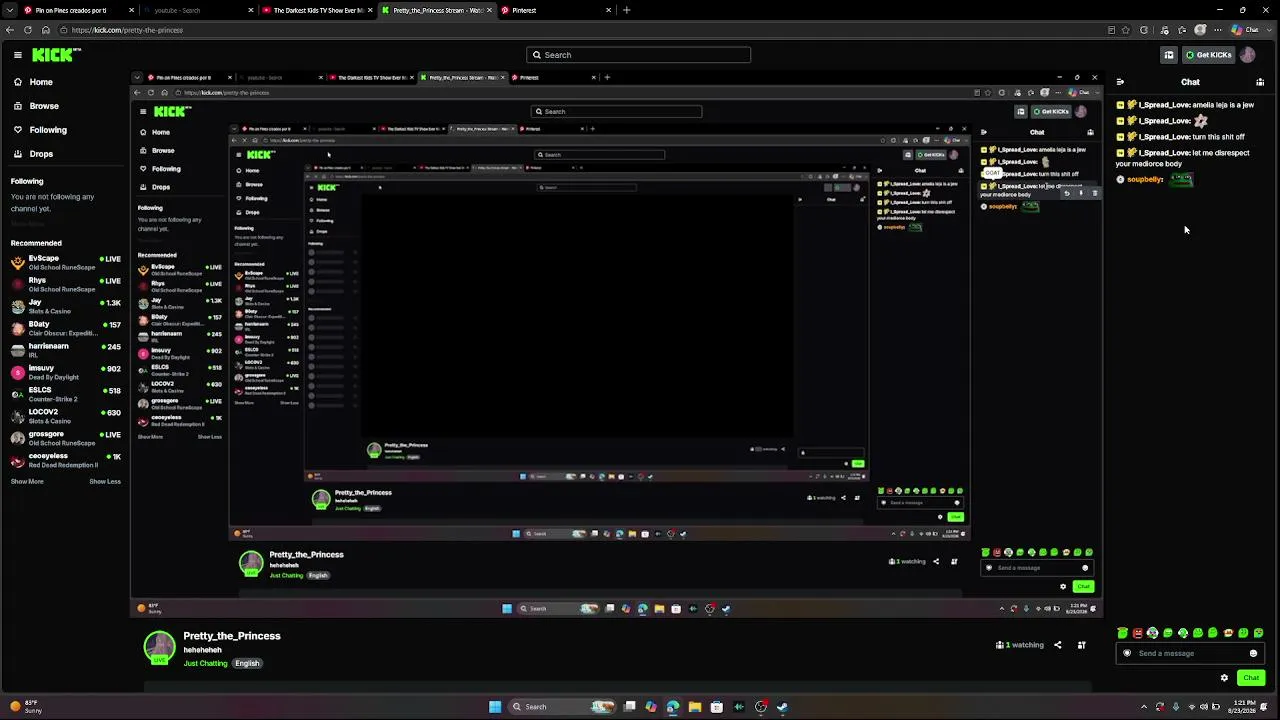Click soupbelly's username in chat
The image size is (1280, 720).
1145,180
